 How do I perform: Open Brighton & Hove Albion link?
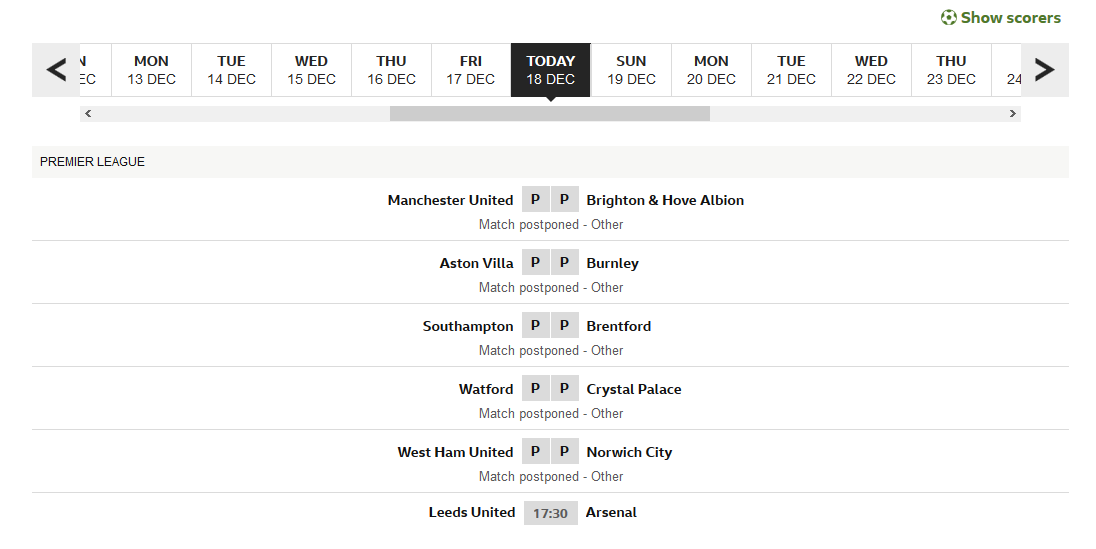point(665,200)
